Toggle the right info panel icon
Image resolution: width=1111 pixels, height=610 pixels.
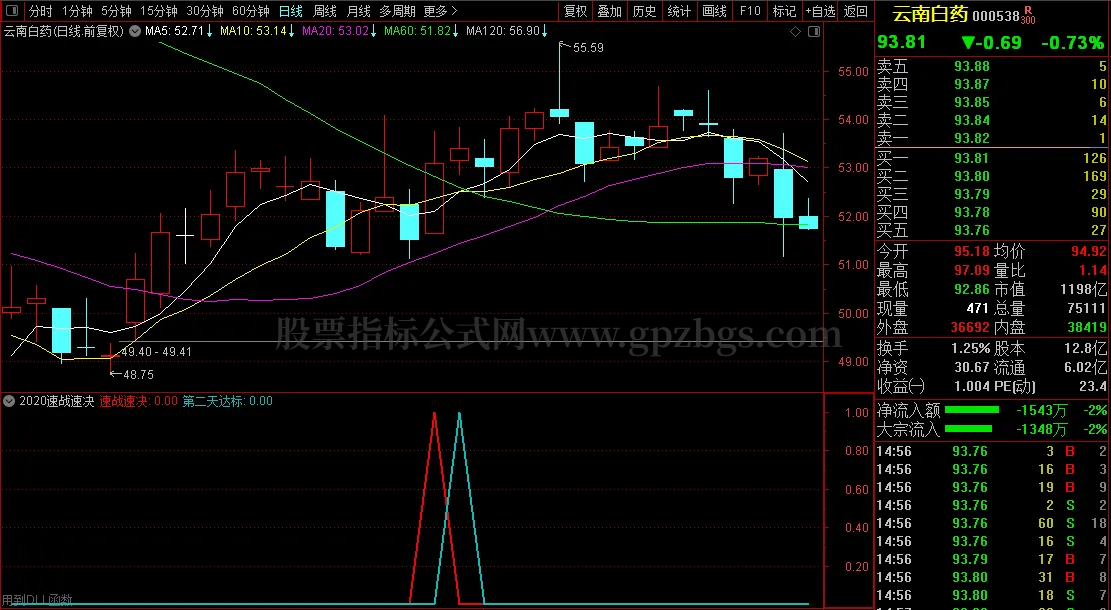click(814, 31)
